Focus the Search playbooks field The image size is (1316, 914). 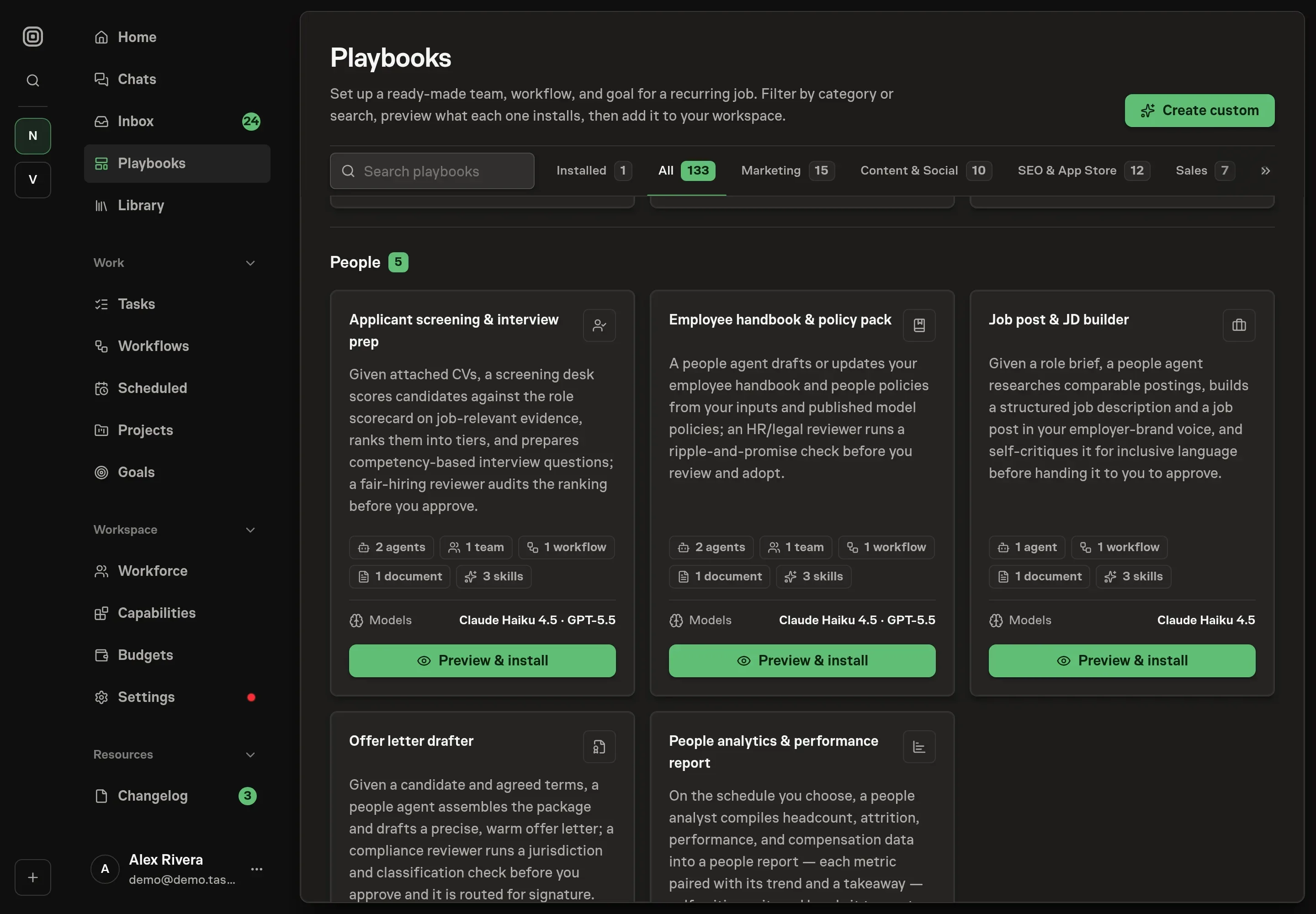[432, 171]
